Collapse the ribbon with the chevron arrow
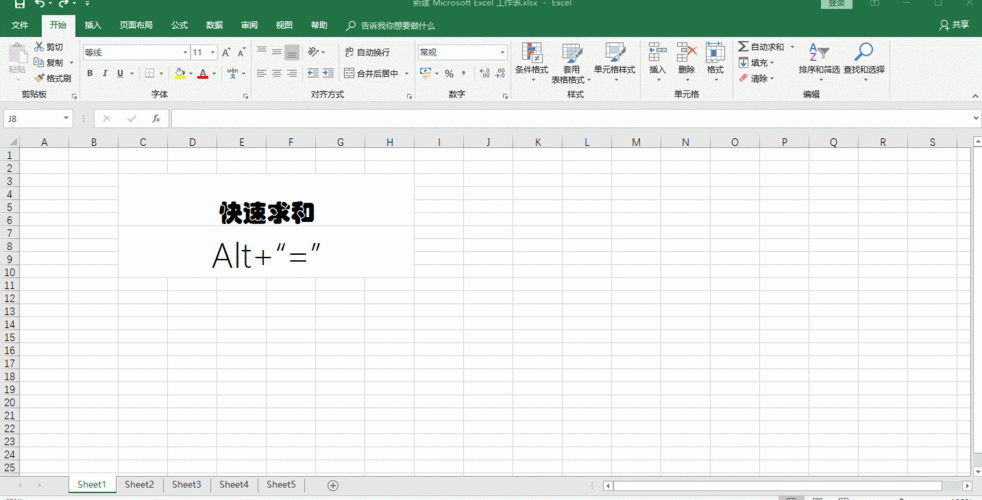Image resolution: width=982 pixels, height=500 pixels. (975, 95)
